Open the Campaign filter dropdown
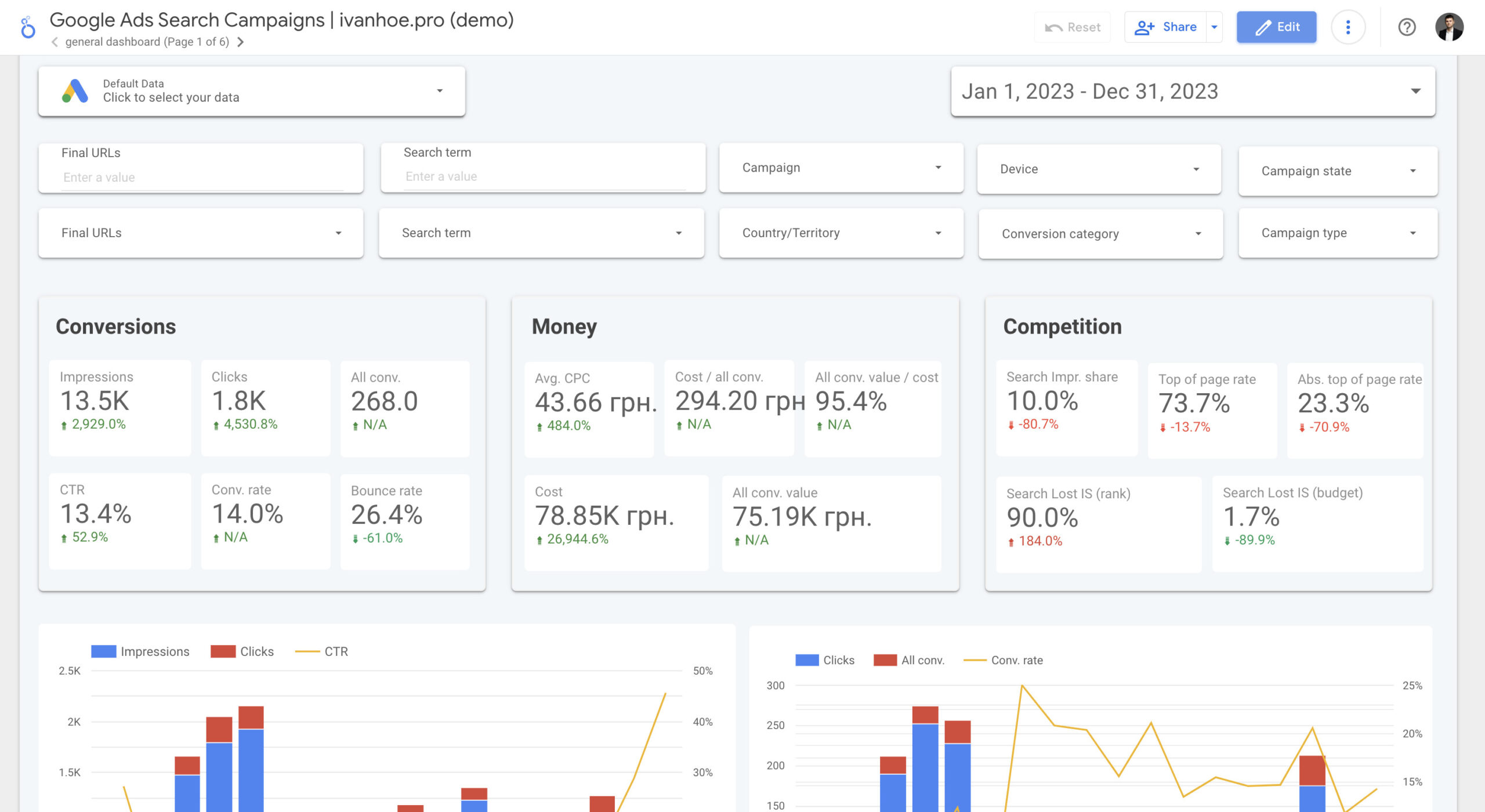Viewport: 1485px width, 812px height. [x=841, y=168]
